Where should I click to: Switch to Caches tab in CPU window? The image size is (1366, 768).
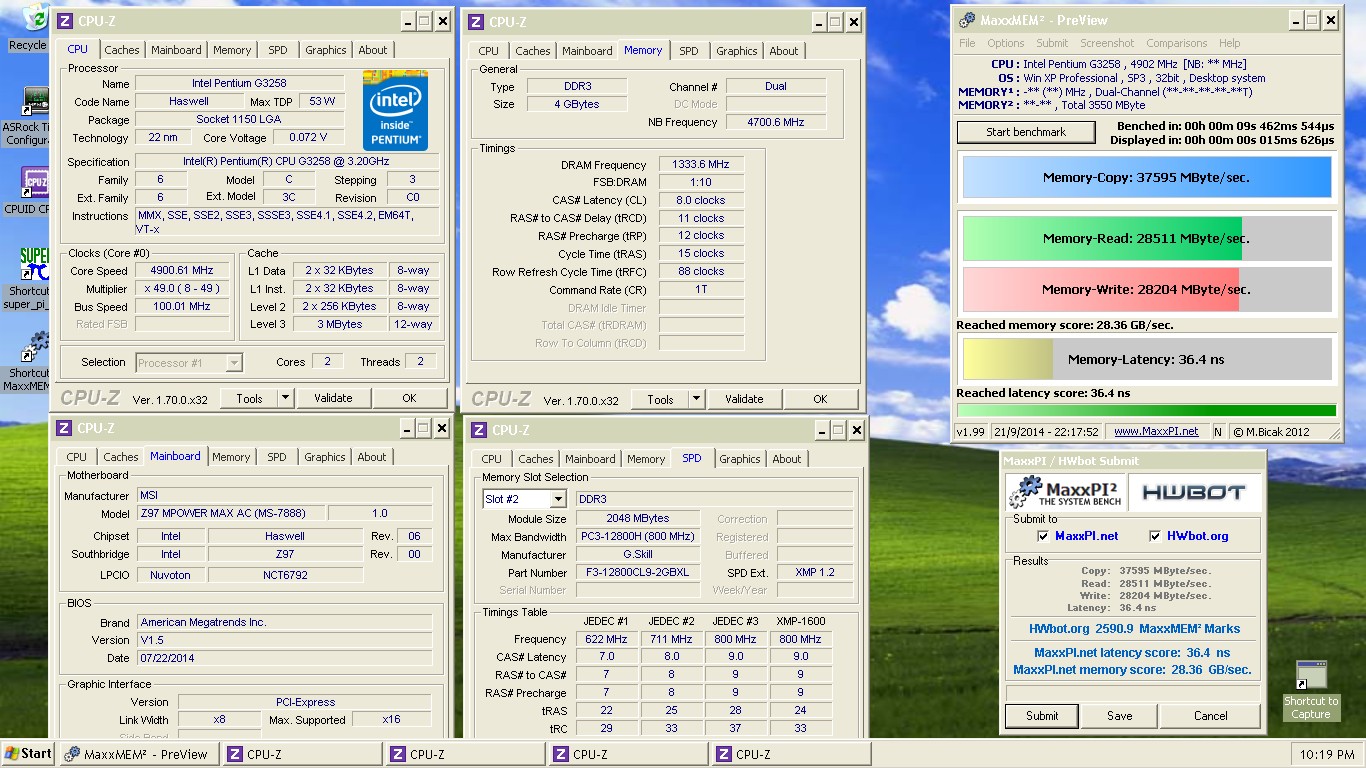pyautogui.click(x=122, y=50)
